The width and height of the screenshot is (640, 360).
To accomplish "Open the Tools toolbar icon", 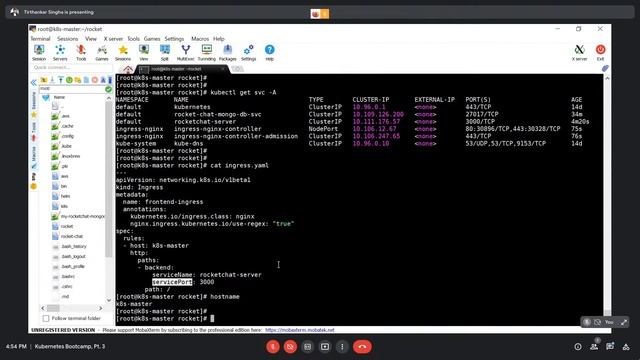I will (81, 53).
